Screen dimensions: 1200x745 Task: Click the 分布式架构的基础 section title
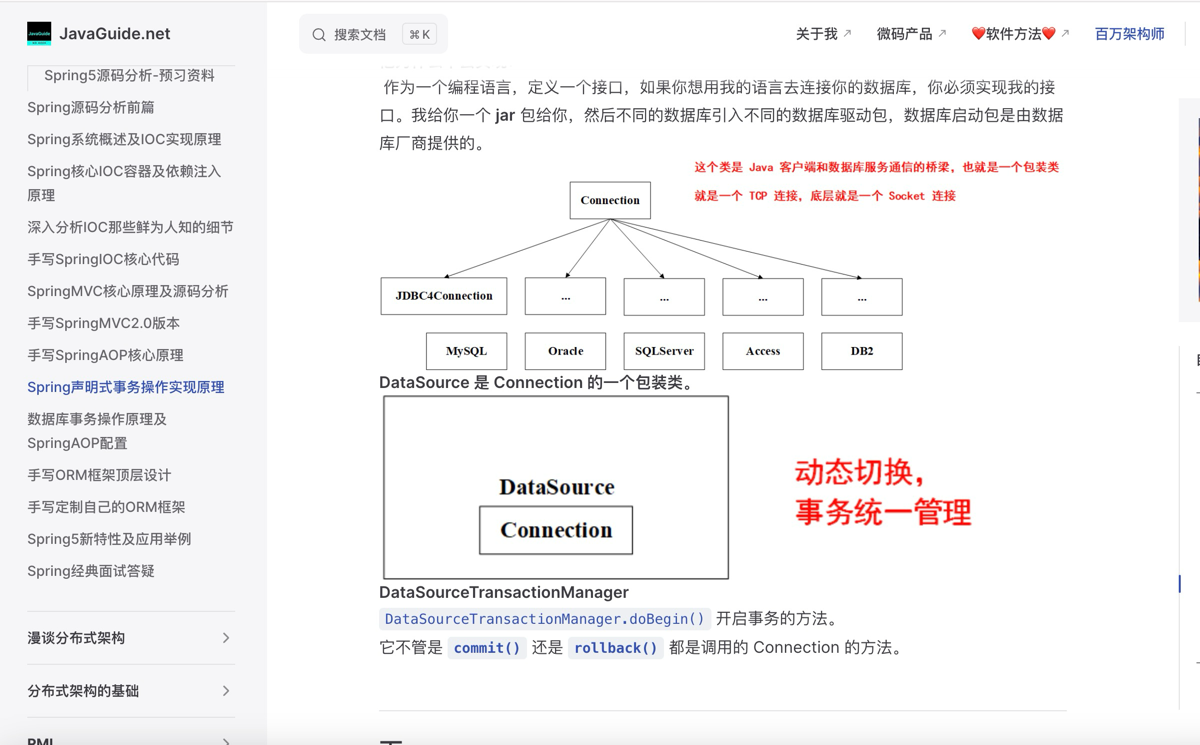click(83, 691)
